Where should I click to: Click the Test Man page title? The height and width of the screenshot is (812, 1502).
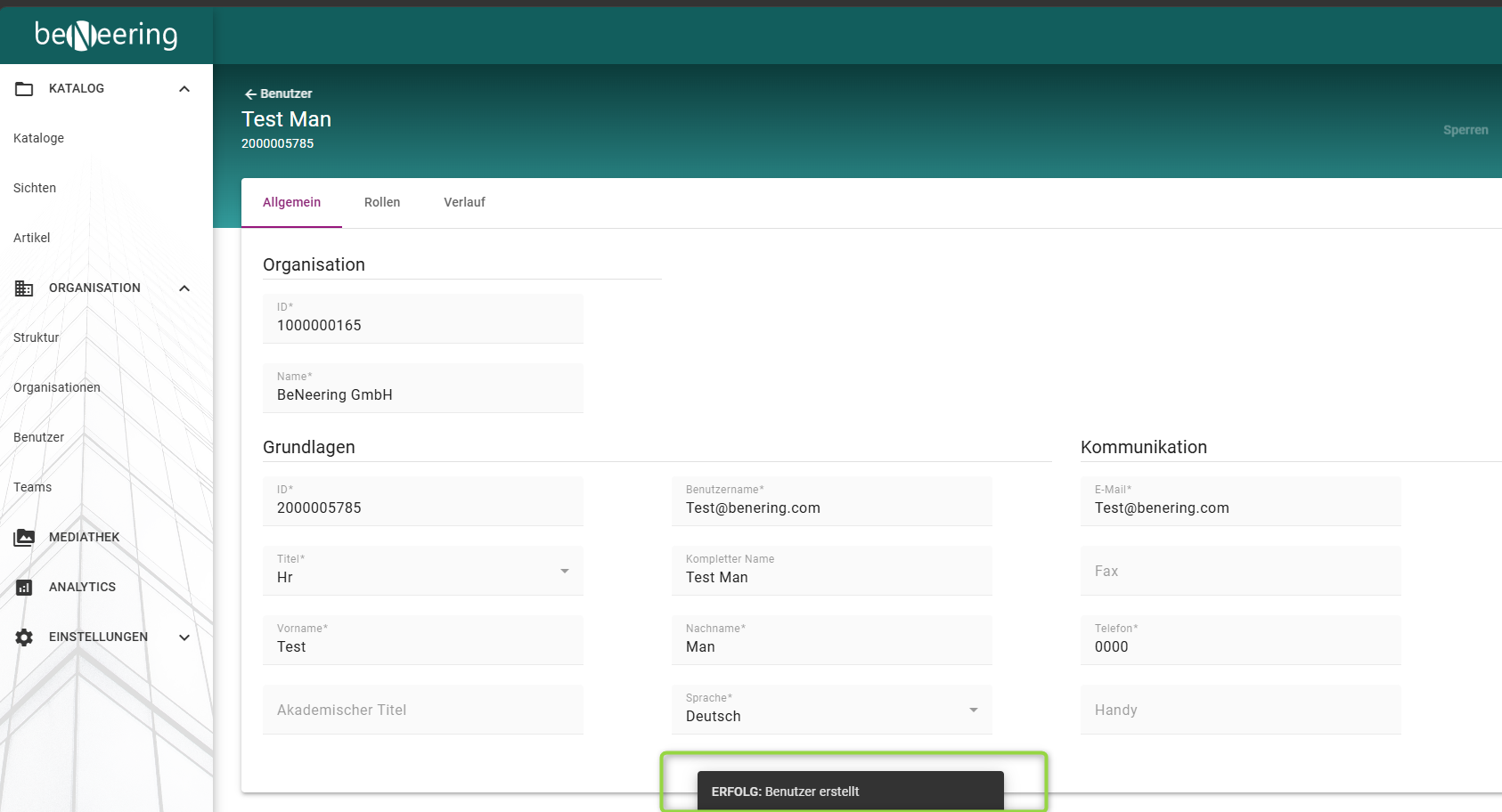pos(286,119)
